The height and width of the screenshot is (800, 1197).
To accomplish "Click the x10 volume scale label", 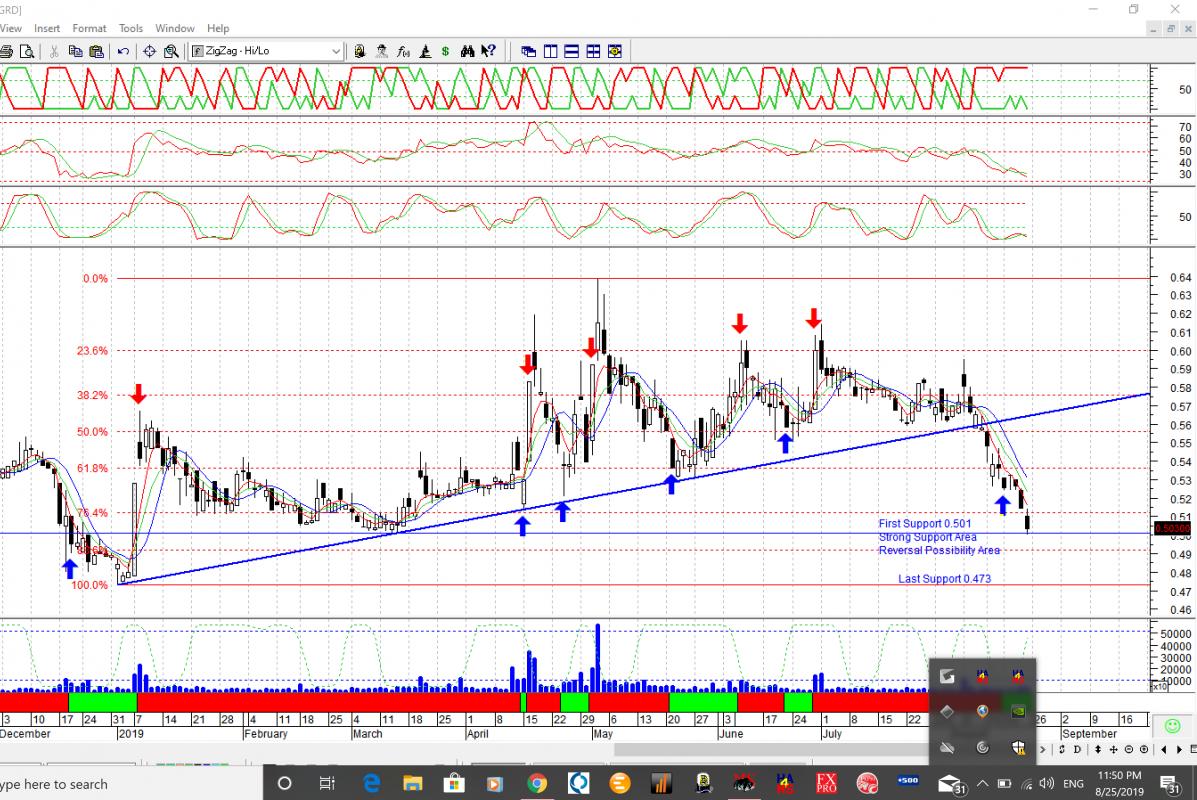I will (x=1158, y=687).
